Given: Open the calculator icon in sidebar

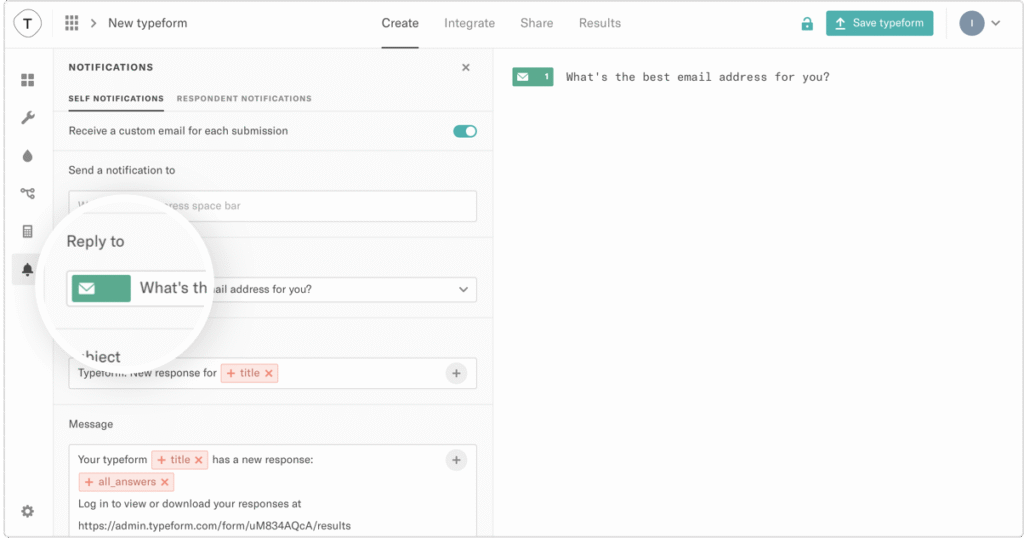Looking at the screenshot, I should tap(27, 231).
